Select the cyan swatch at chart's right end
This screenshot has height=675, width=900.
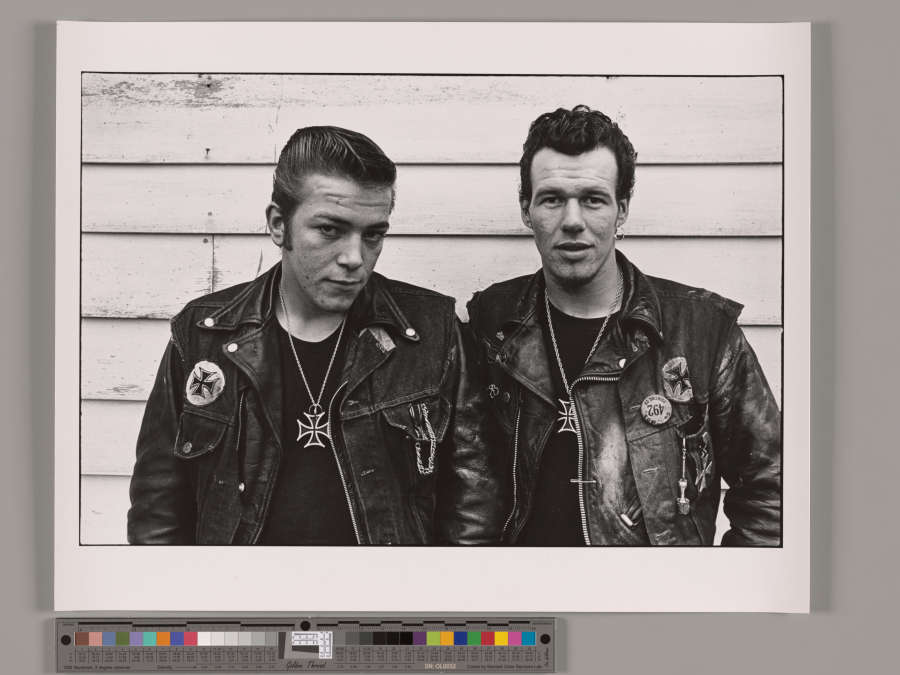[x=528, y=638]
